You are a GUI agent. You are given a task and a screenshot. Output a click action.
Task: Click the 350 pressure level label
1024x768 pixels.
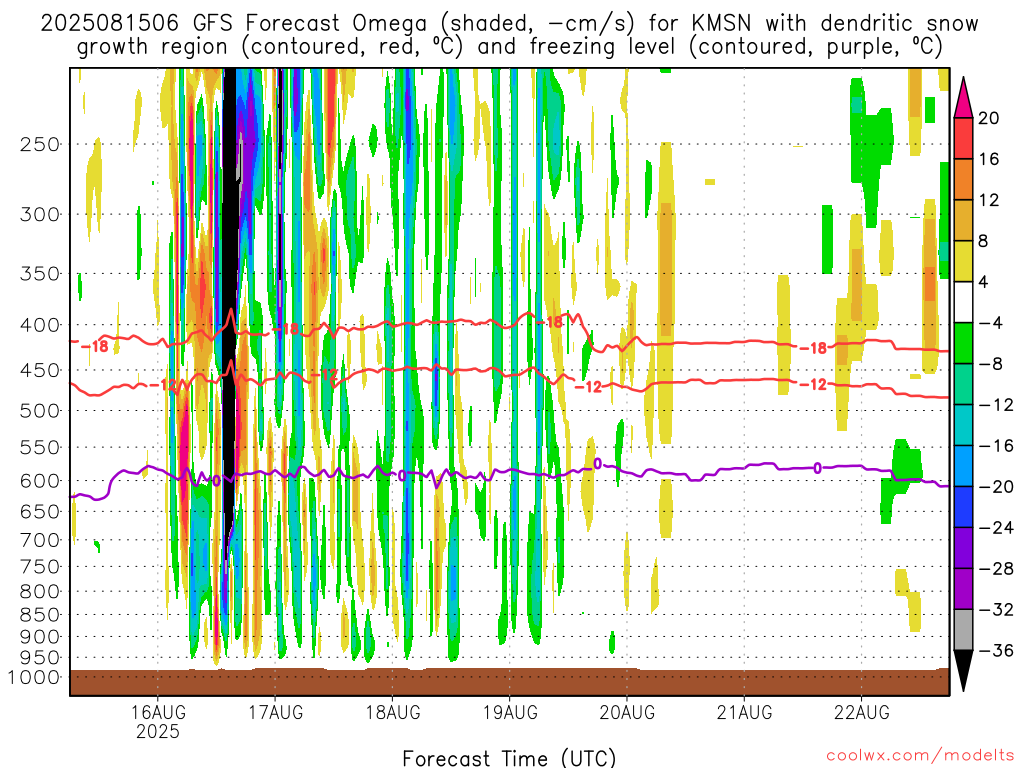[x=40, y=274]
